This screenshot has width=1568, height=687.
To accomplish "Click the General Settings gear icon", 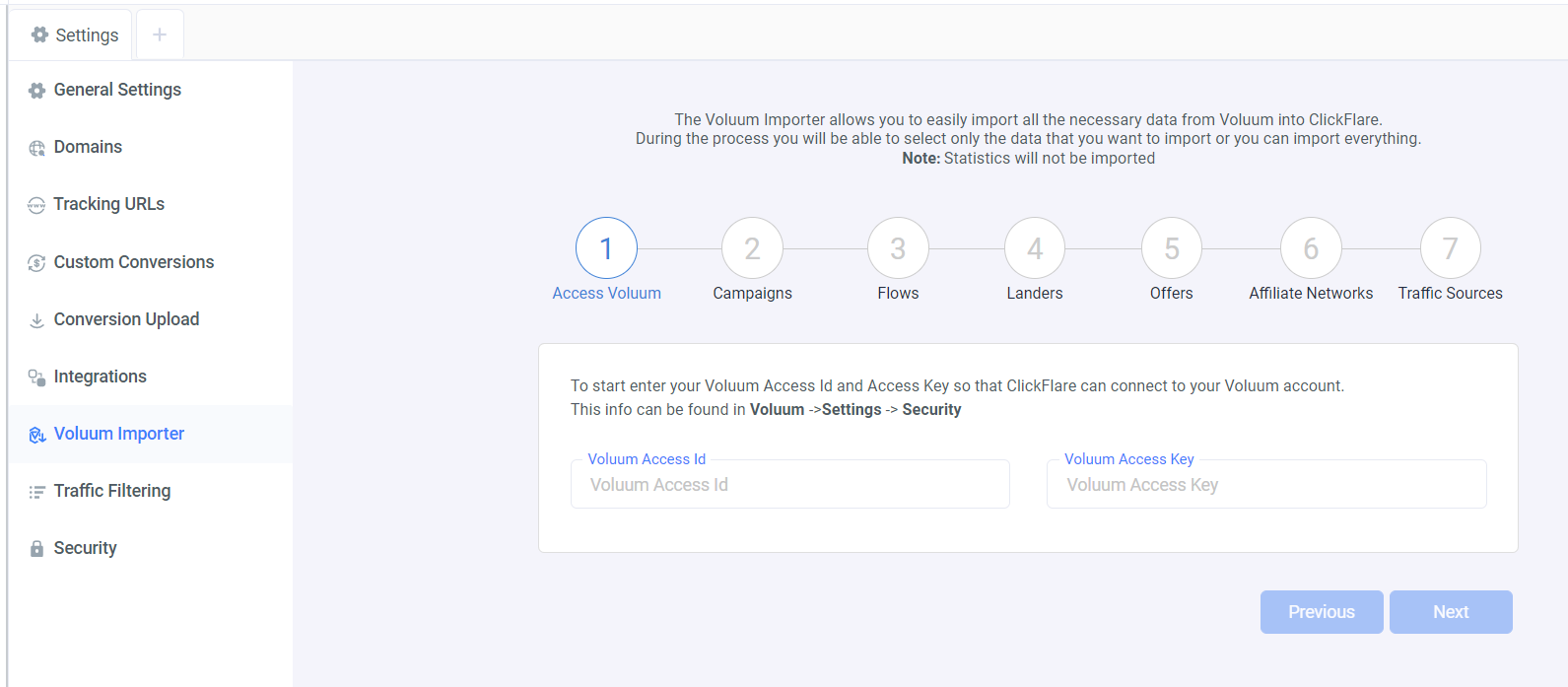I will (36, 91).
